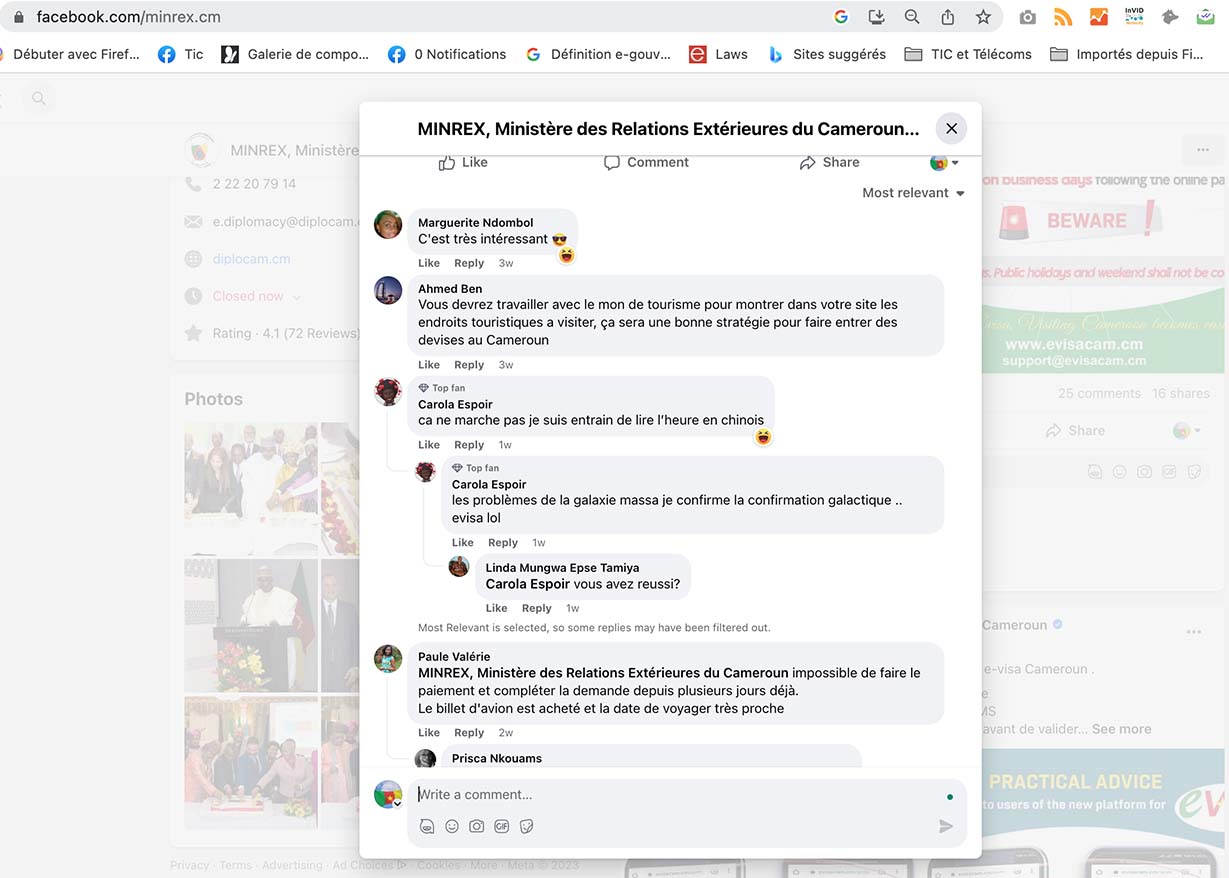Open the TIC et Télécoms bookmark folder
The image size is (1229, 878).
(968, 54)
